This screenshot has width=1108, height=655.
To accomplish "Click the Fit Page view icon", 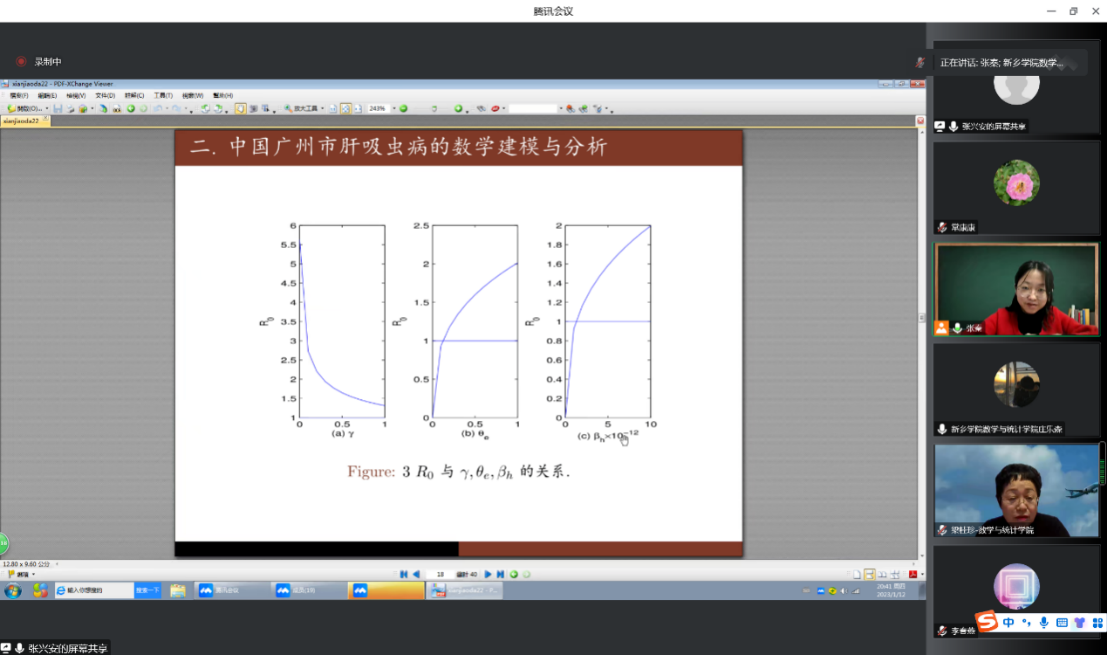I will coord(346,109).
